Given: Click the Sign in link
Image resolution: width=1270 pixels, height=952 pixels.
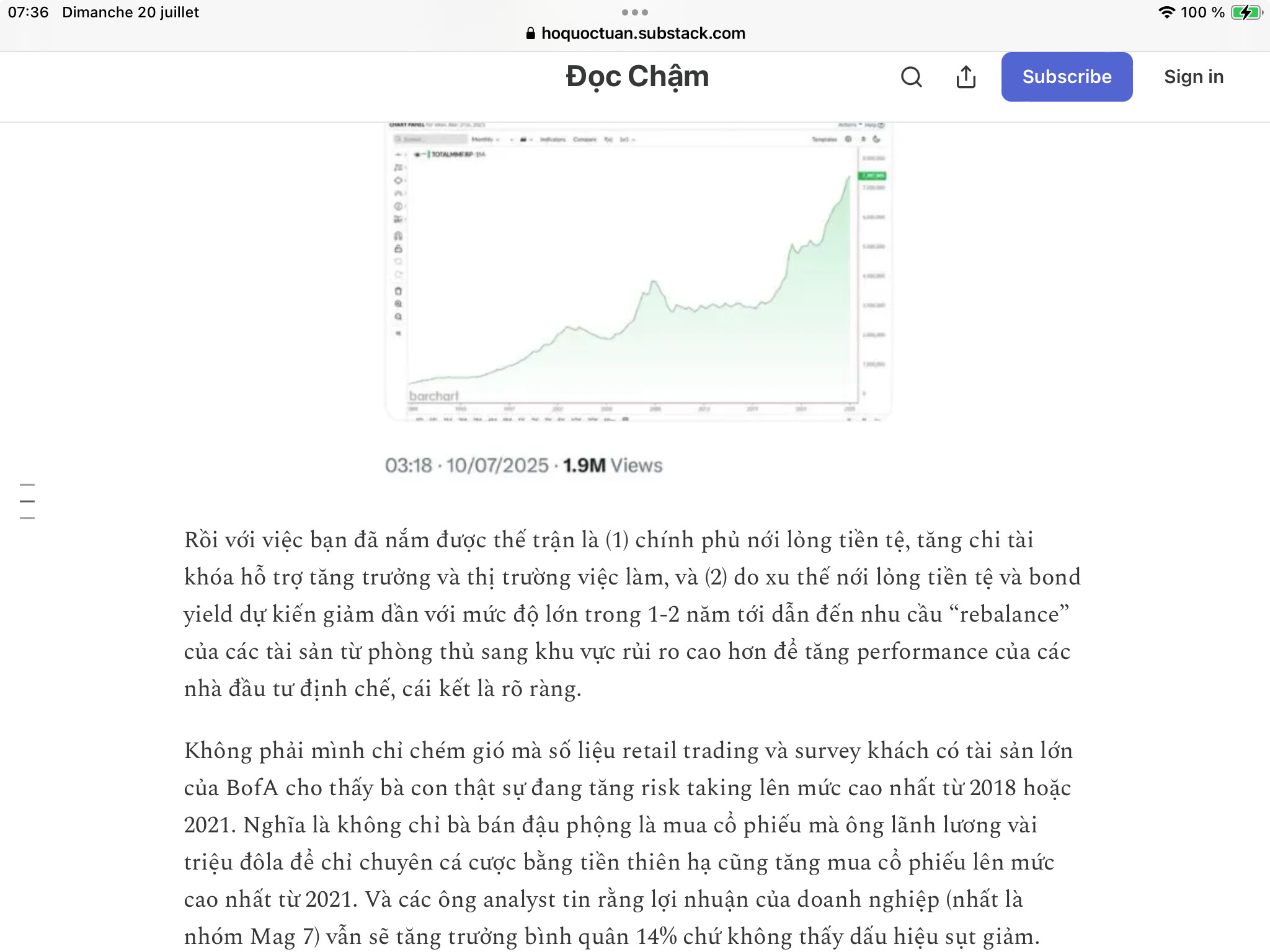Looking at the screenshot, I should [1193, 77].
